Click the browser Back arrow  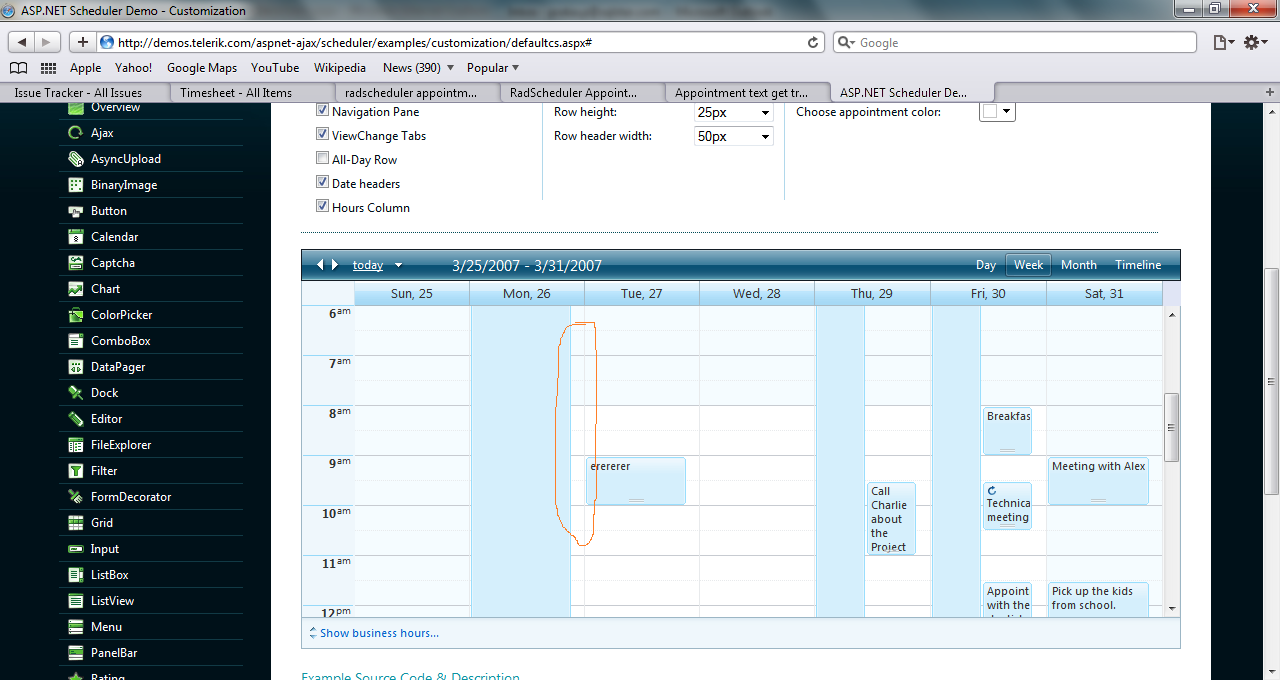22,42
